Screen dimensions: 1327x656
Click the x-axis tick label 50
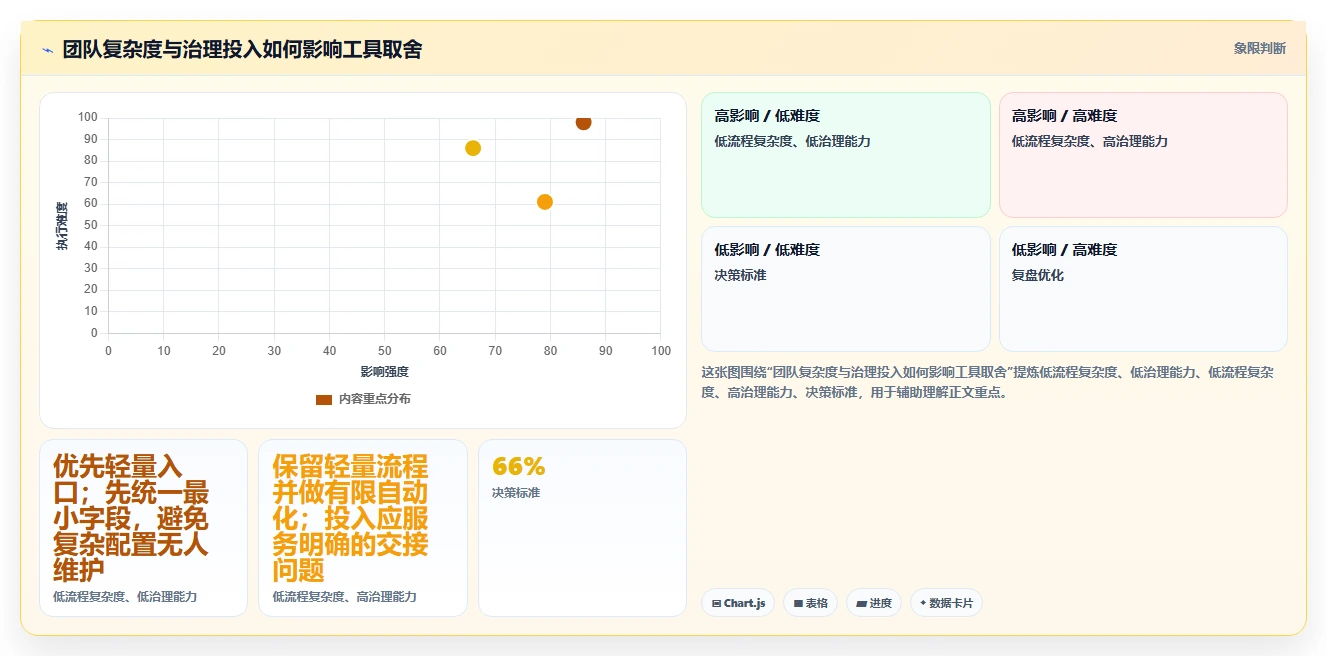385,351
